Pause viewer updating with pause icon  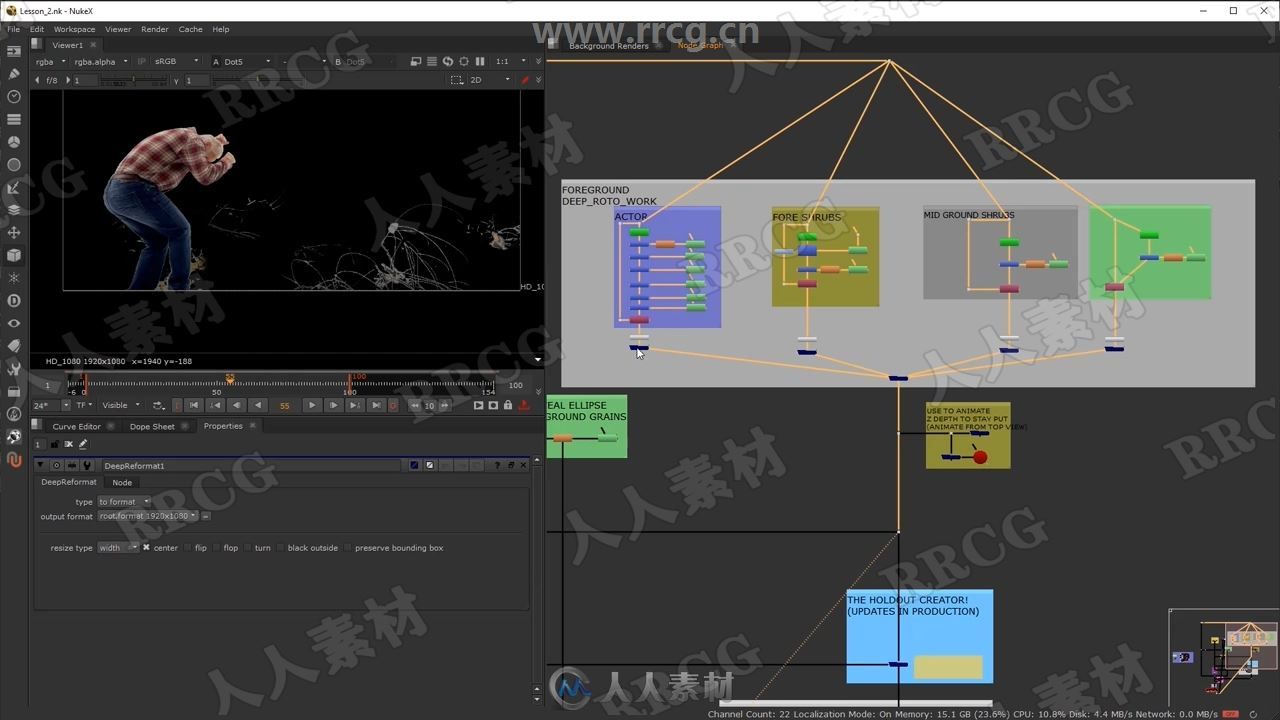point(480,61)
